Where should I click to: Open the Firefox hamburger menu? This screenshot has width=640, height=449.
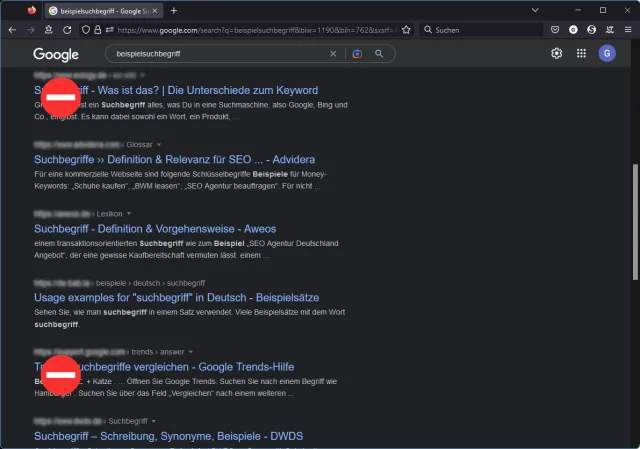tap(627, 30)
